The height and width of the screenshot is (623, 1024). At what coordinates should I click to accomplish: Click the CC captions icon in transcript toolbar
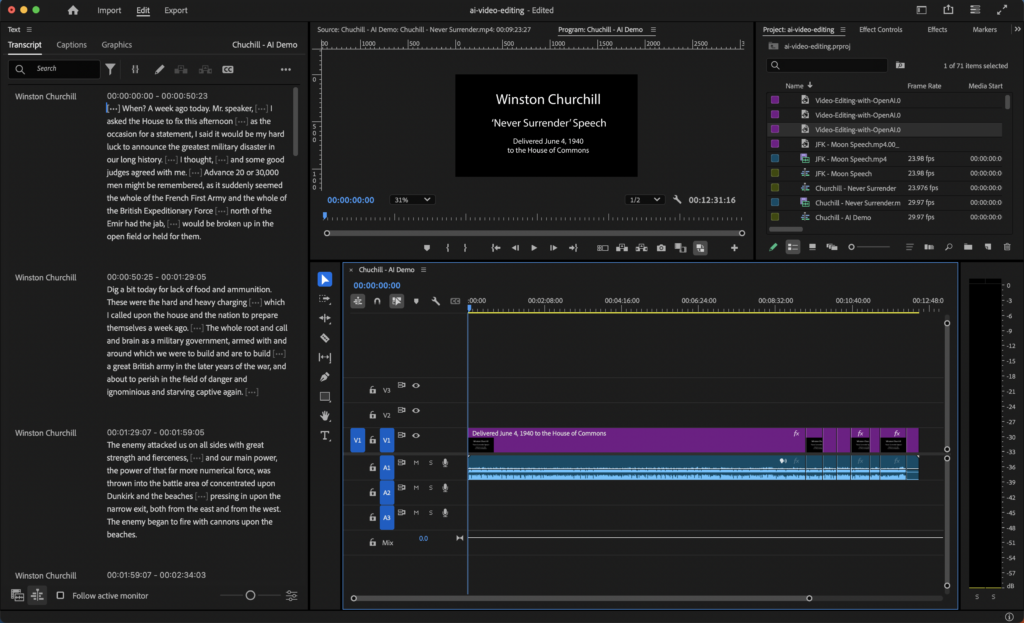228,69
